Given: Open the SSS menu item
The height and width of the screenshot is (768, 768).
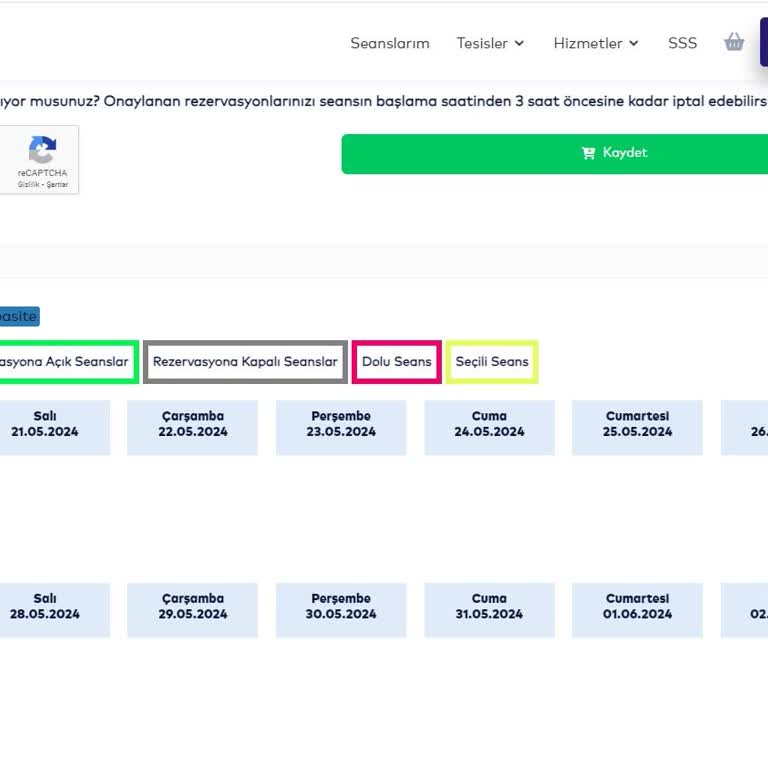Looking at the screenshot, I should [x=682, y=43].
